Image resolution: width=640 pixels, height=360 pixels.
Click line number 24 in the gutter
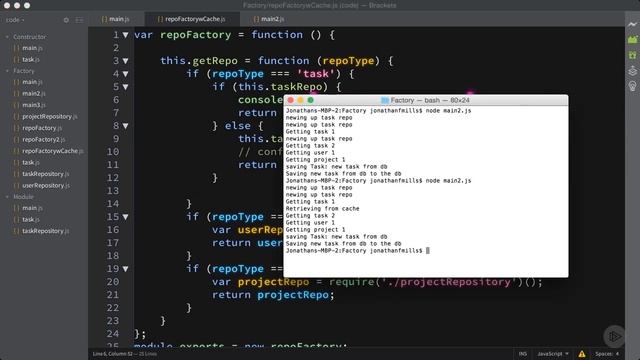[113, 334]
